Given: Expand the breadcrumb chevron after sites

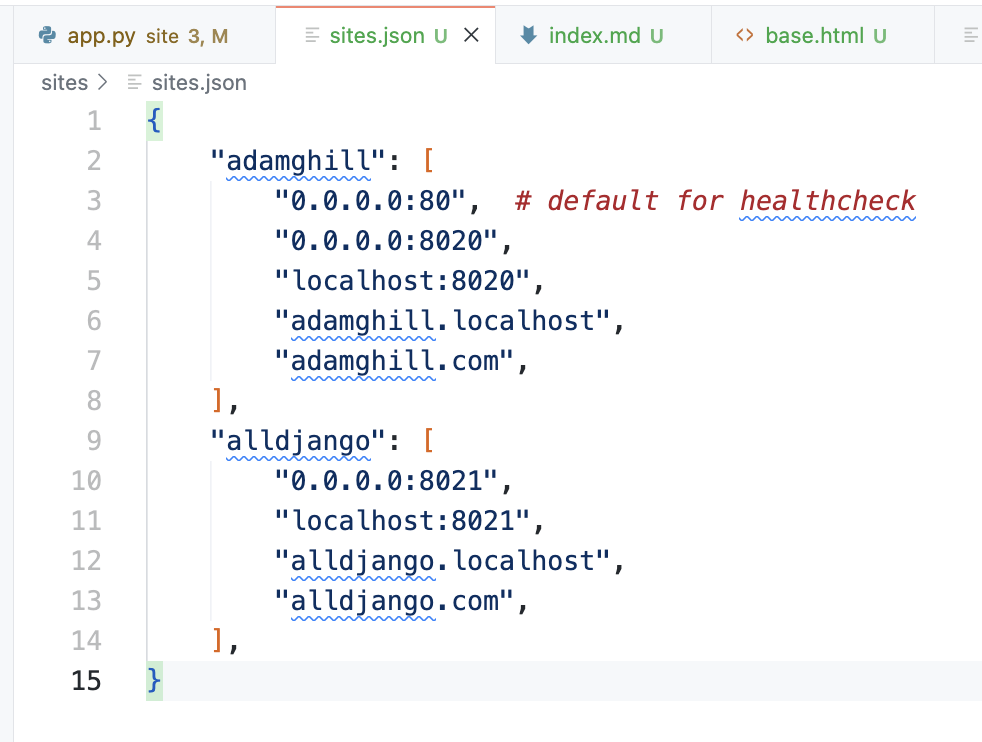Looking at the screenshot, I should 103,83.
